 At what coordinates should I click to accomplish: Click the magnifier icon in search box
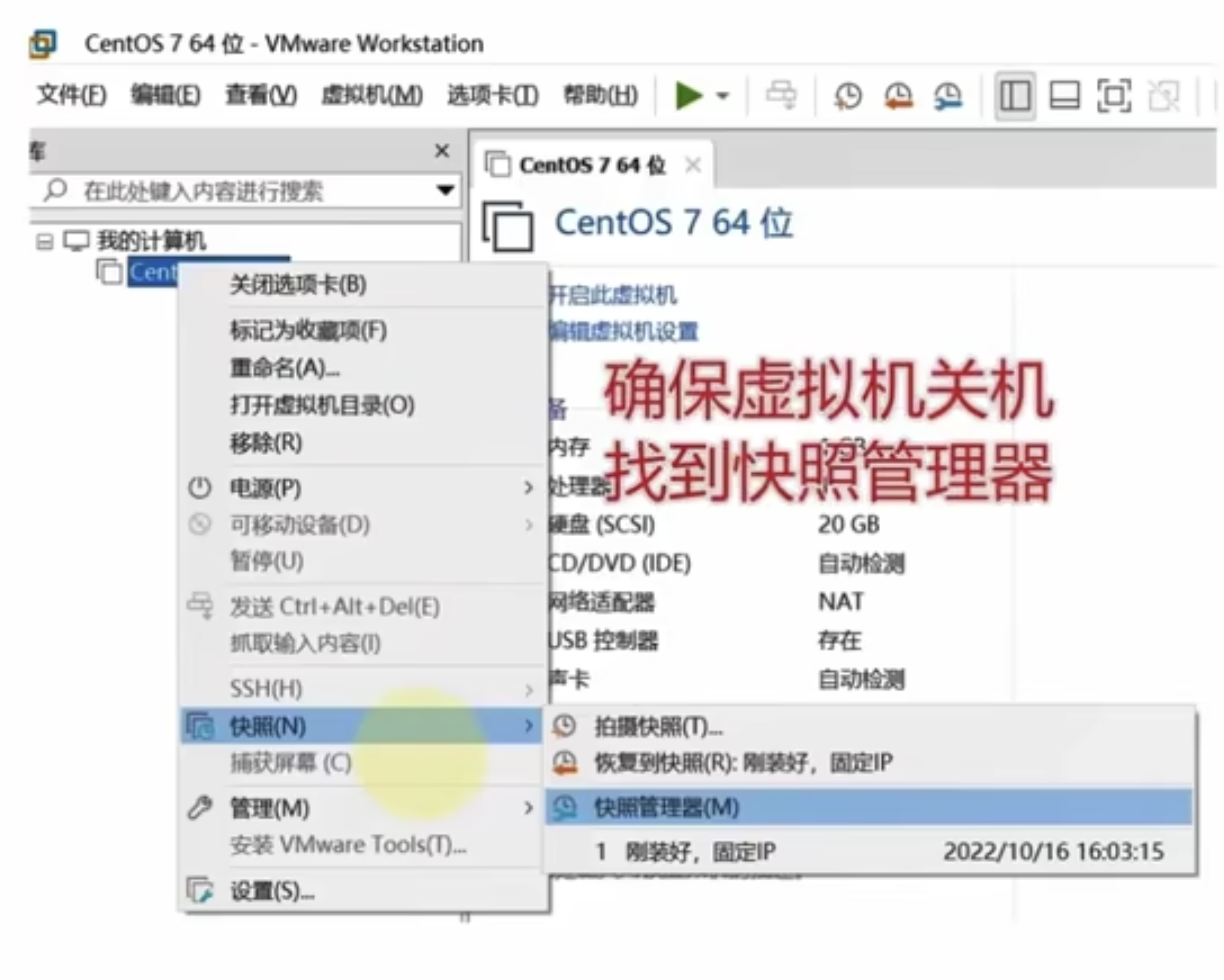55,190
